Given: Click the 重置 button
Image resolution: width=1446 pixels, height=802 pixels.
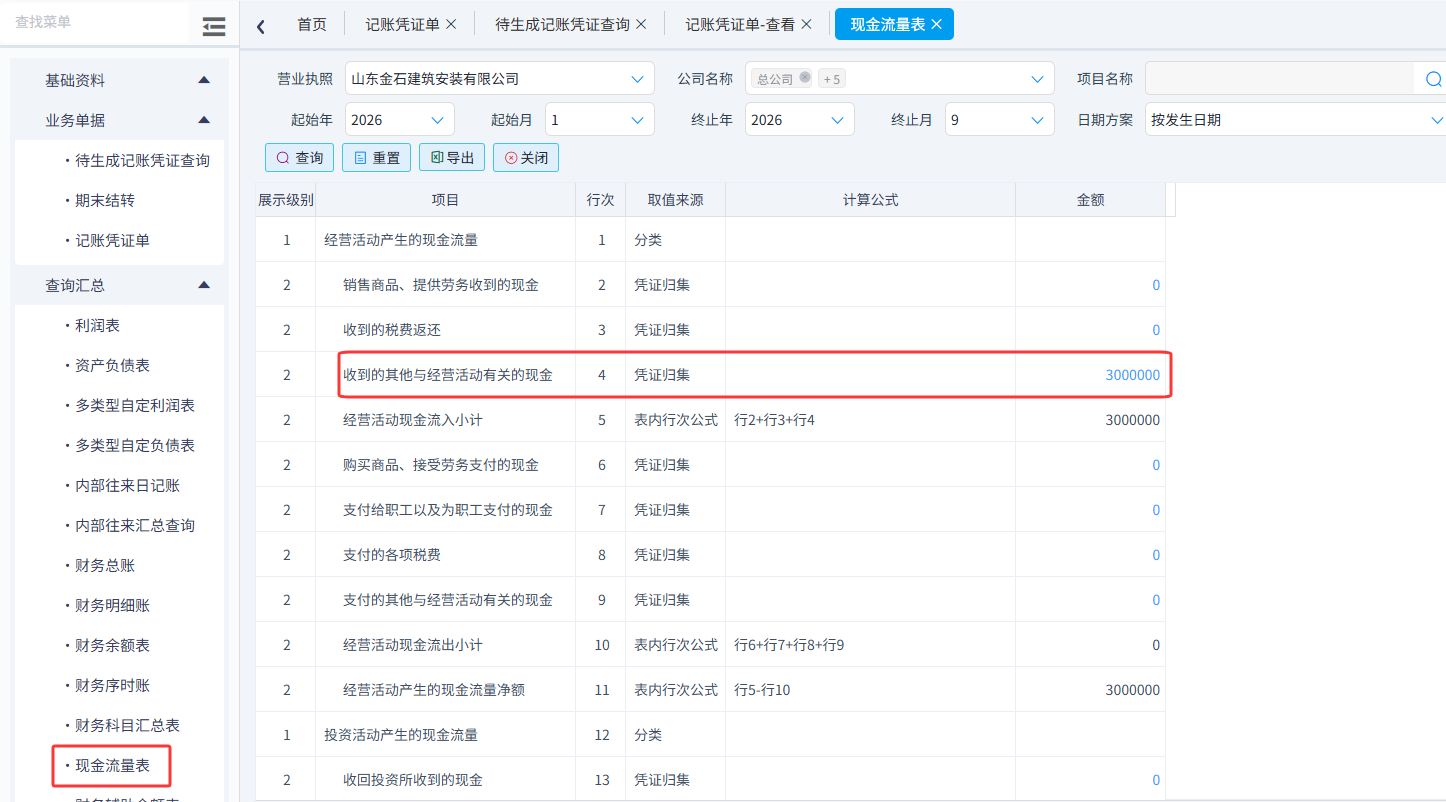Looking at the screenshot, I should point(376,158).
